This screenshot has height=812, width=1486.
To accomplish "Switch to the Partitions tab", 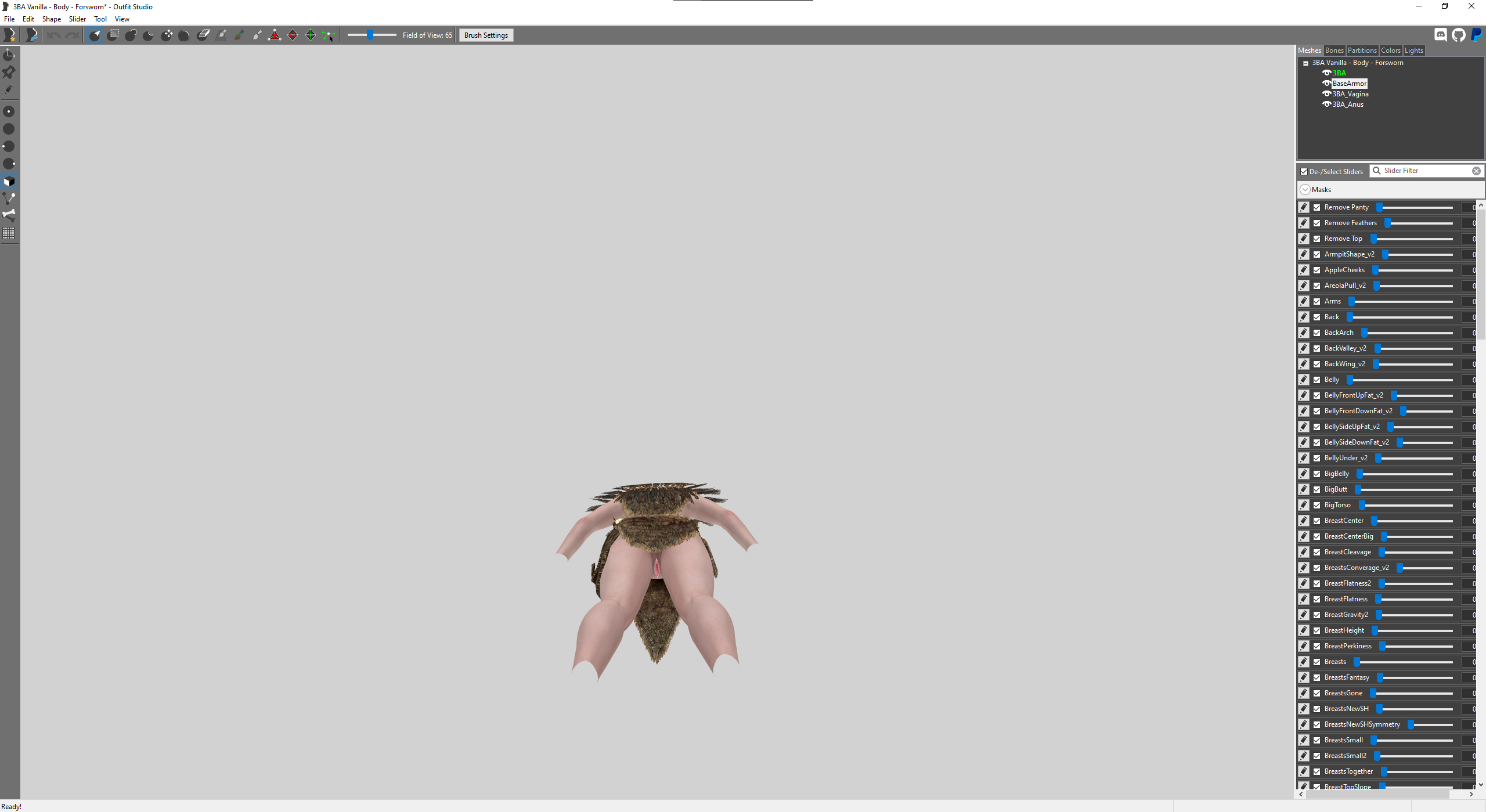I will click(1362, 50).
